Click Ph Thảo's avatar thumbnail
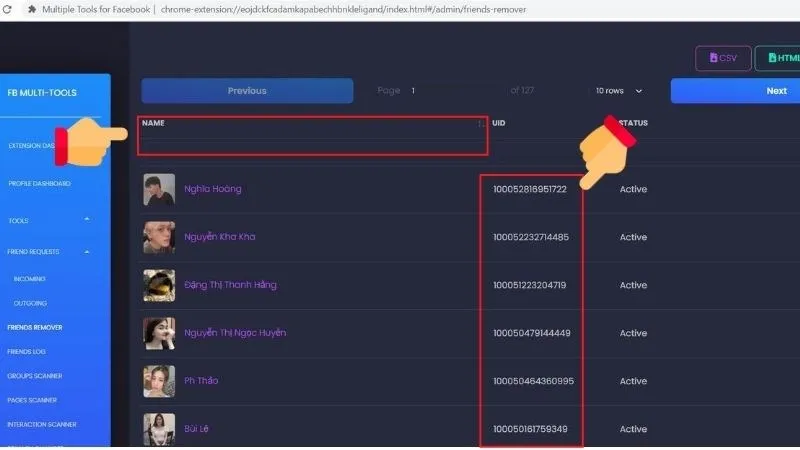Image resolution: width=800 pixels, height=450 pixels. point(159,381)
